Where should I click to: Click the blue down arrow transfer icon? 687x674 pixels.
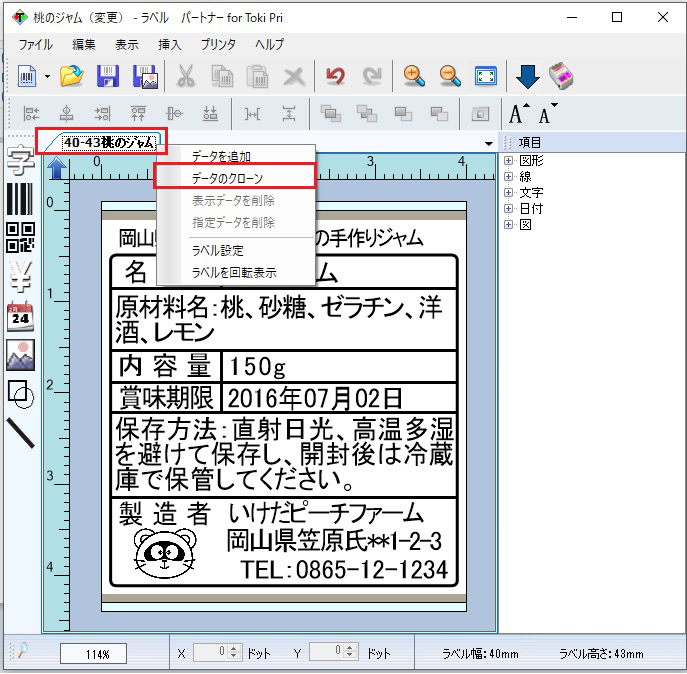pos(528,77)
